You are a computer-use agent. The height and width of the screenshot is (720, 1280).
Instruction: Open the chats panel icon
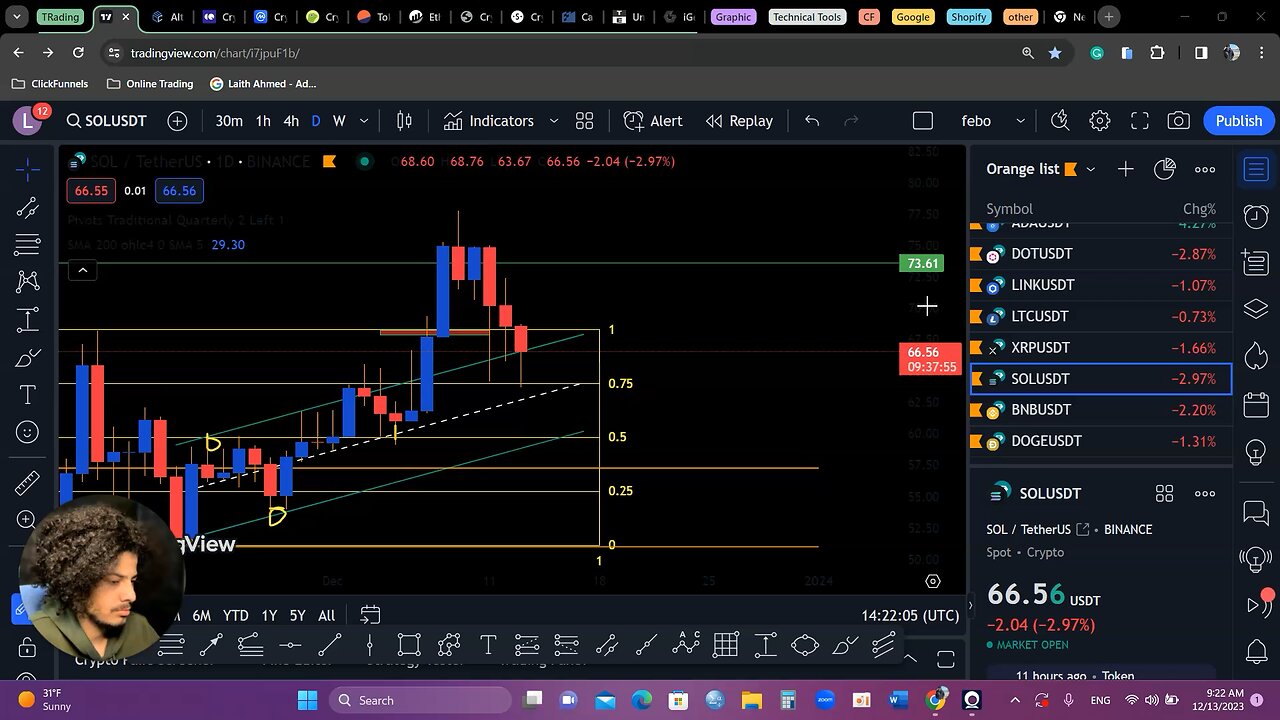tap(1256, 513)
